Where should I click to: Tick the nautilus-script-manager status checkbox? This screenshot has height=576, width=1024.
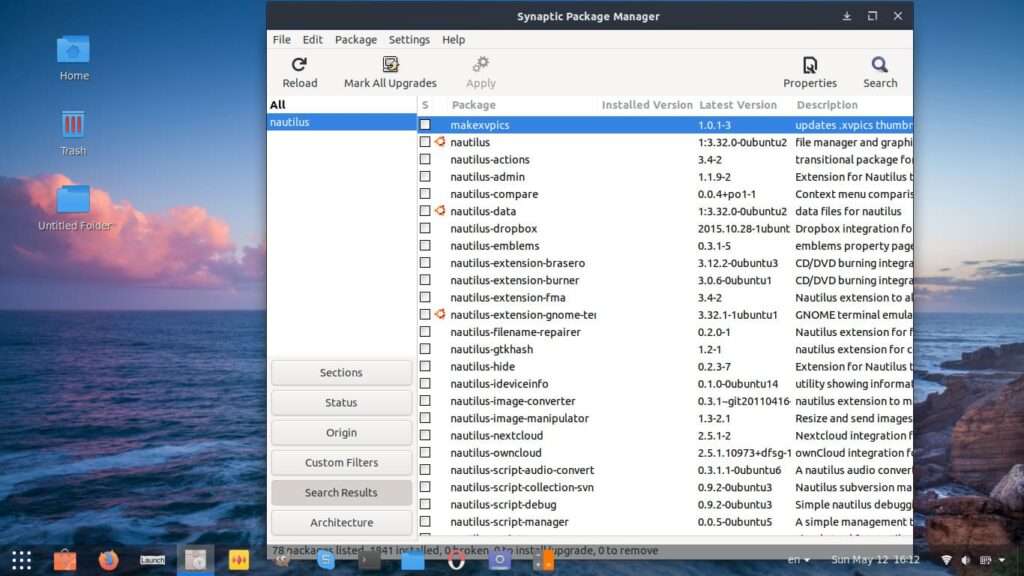click(x=425, y=521)
